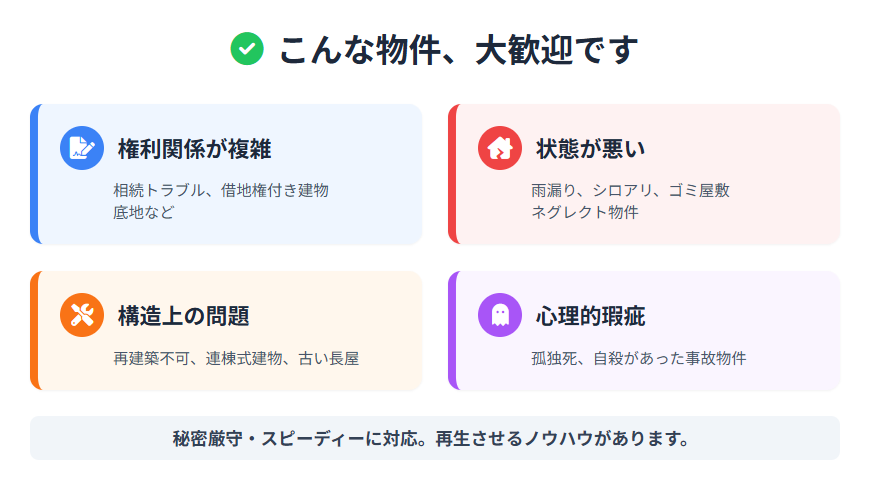
Task: Click the 状態が悪い card heading
Action: tap(590, 149)
